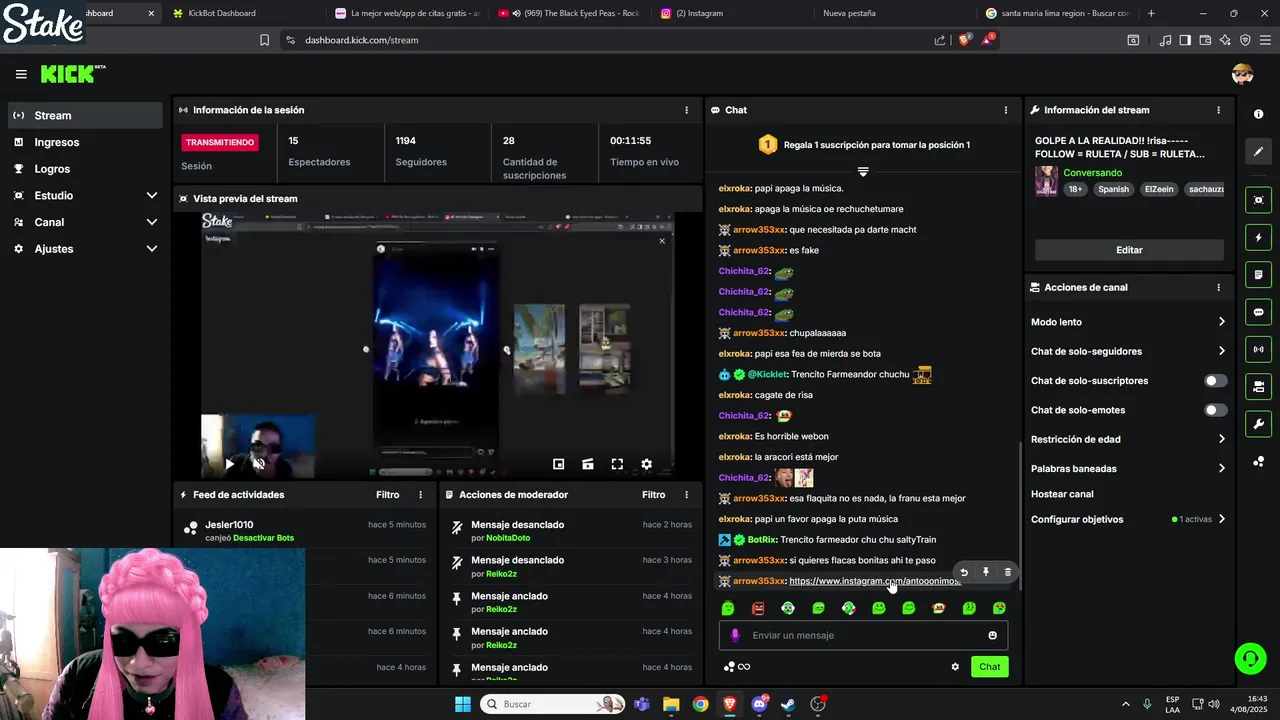Click the red angry emote shortcut
1280x720 pixels.
(x=758, y=608)
